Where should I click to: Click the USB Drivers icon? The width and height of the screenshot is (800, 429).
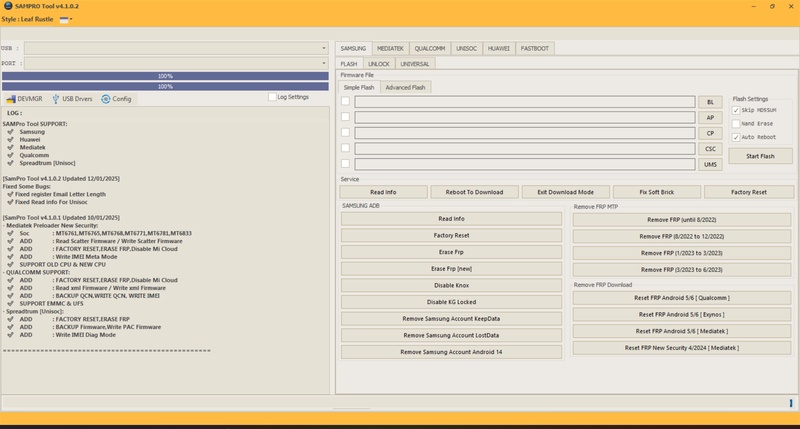point(56,99)
